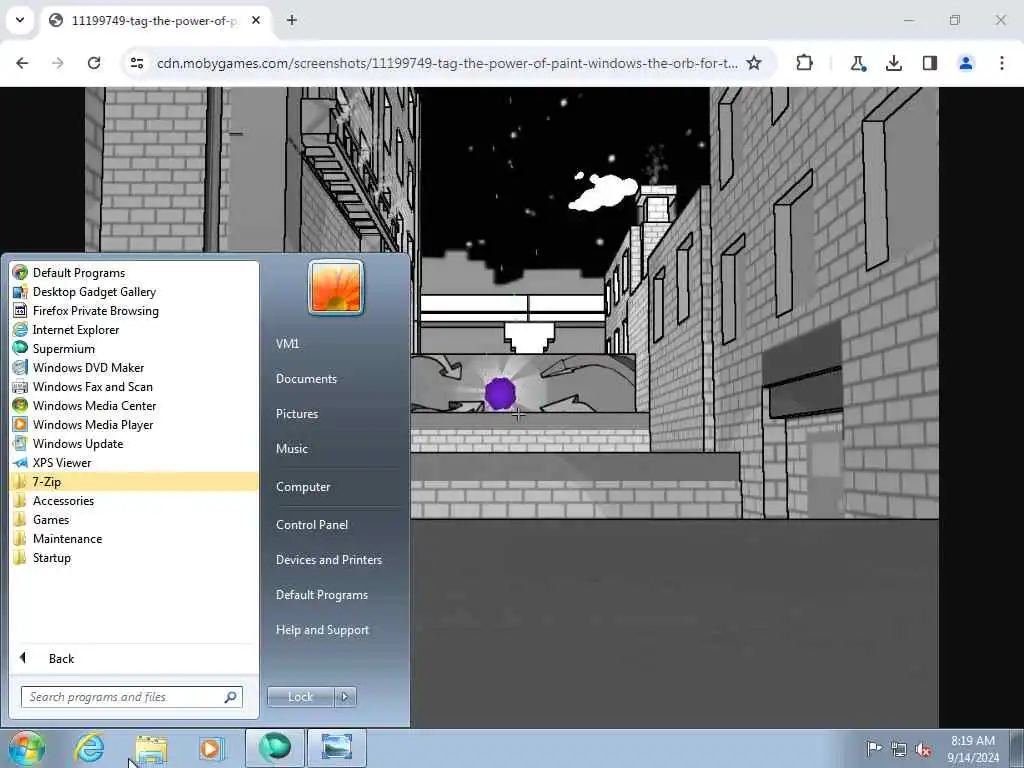Click the network icon in system tray

[x=899, y=749]
